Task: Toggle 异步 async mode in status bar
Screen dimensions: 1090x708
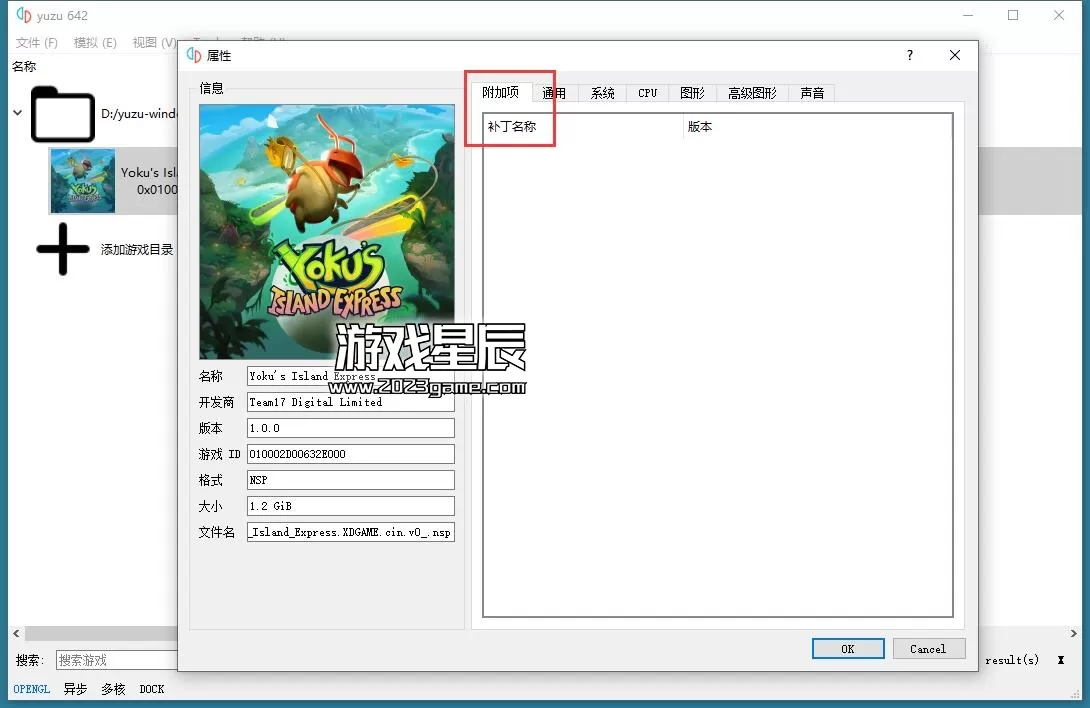Action: [x=75, y=689]
